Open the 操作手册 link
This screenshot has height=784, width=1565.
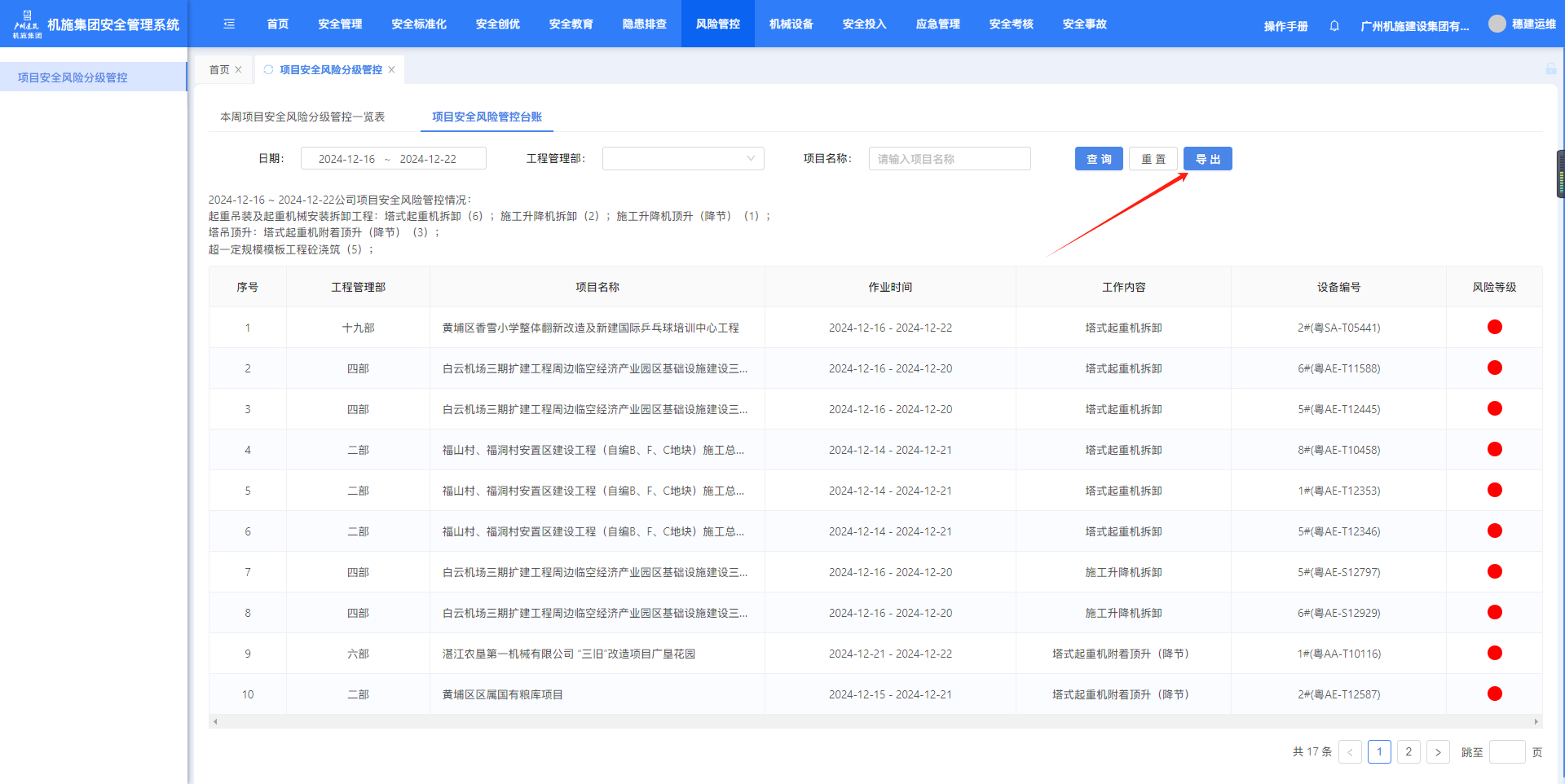pyautogui.click(x=1285, y=26)
